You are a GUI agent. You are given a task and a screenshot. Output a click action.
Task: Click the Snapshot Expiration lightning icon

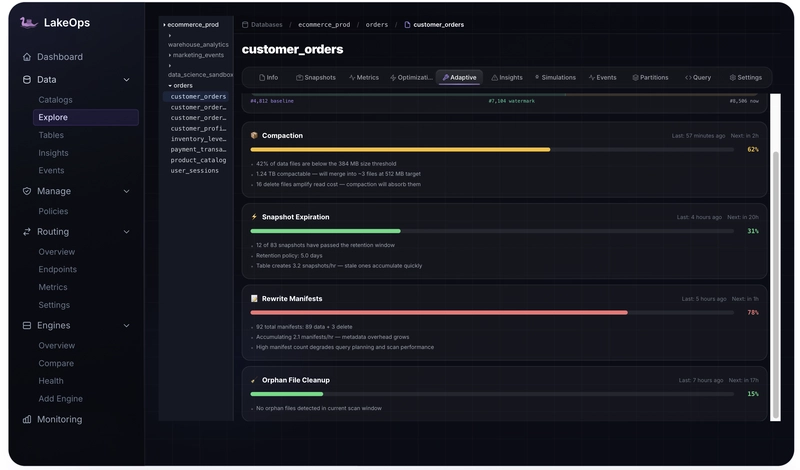tap(254, 217)
